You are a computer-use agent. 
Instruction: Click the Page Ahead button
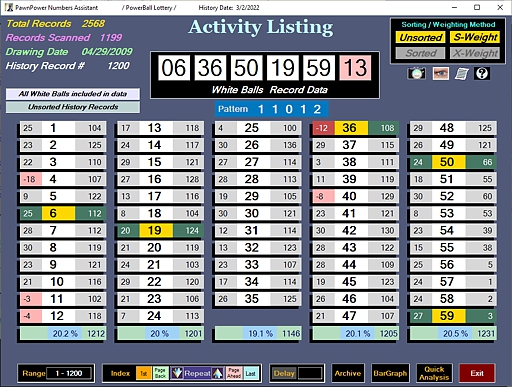click(234, 373)
